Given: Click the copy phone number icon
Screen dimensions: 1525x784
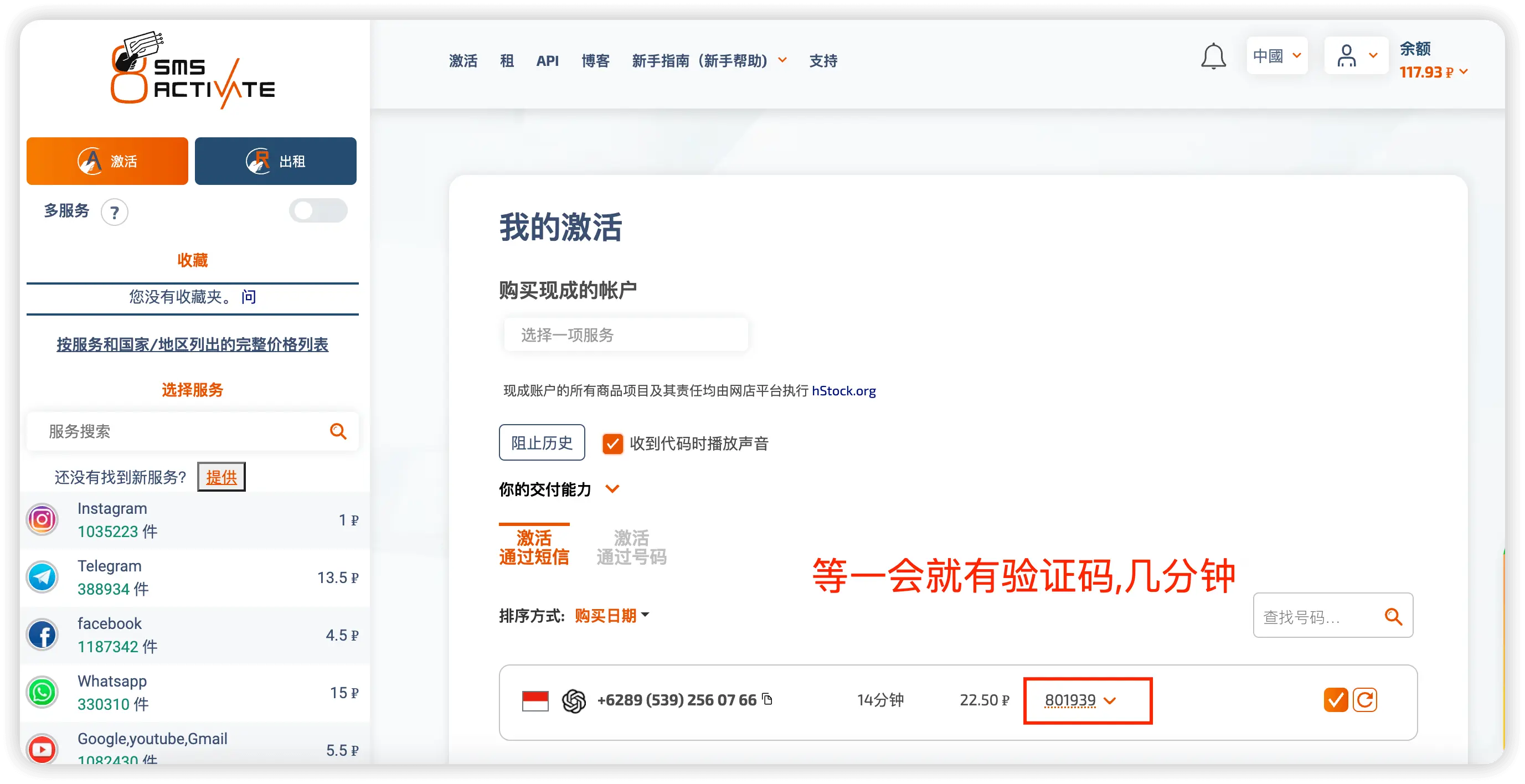Looking at the screenshot, I should 767,699.
